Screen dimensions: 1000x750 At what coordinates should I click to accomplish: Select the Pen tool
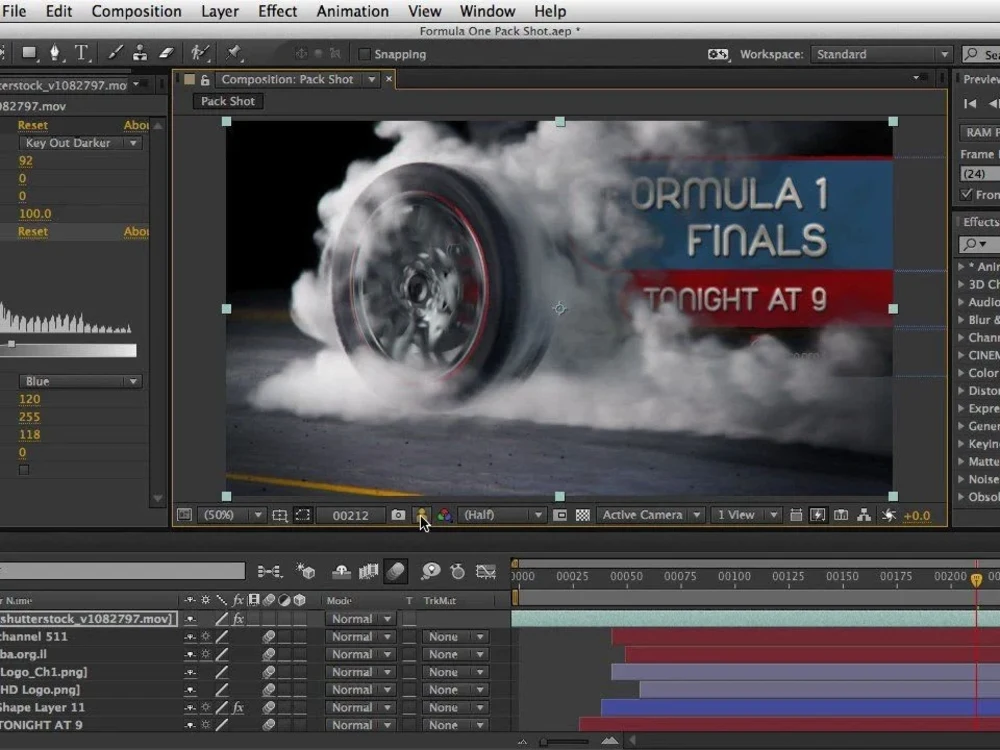[x=55, y=54]
